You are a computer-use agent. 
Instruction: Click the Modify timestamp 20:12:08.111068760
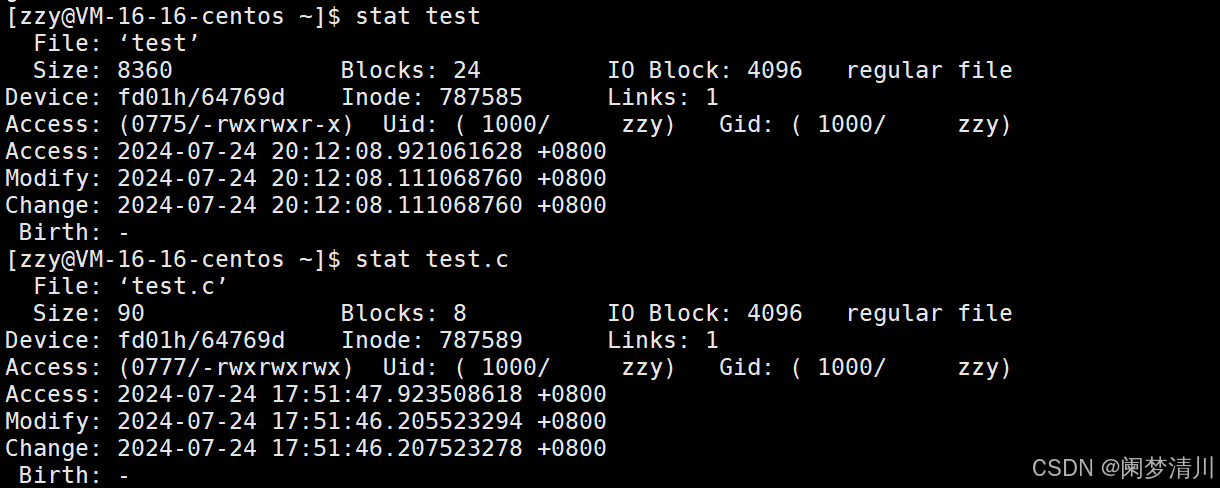tap(396, 178)
